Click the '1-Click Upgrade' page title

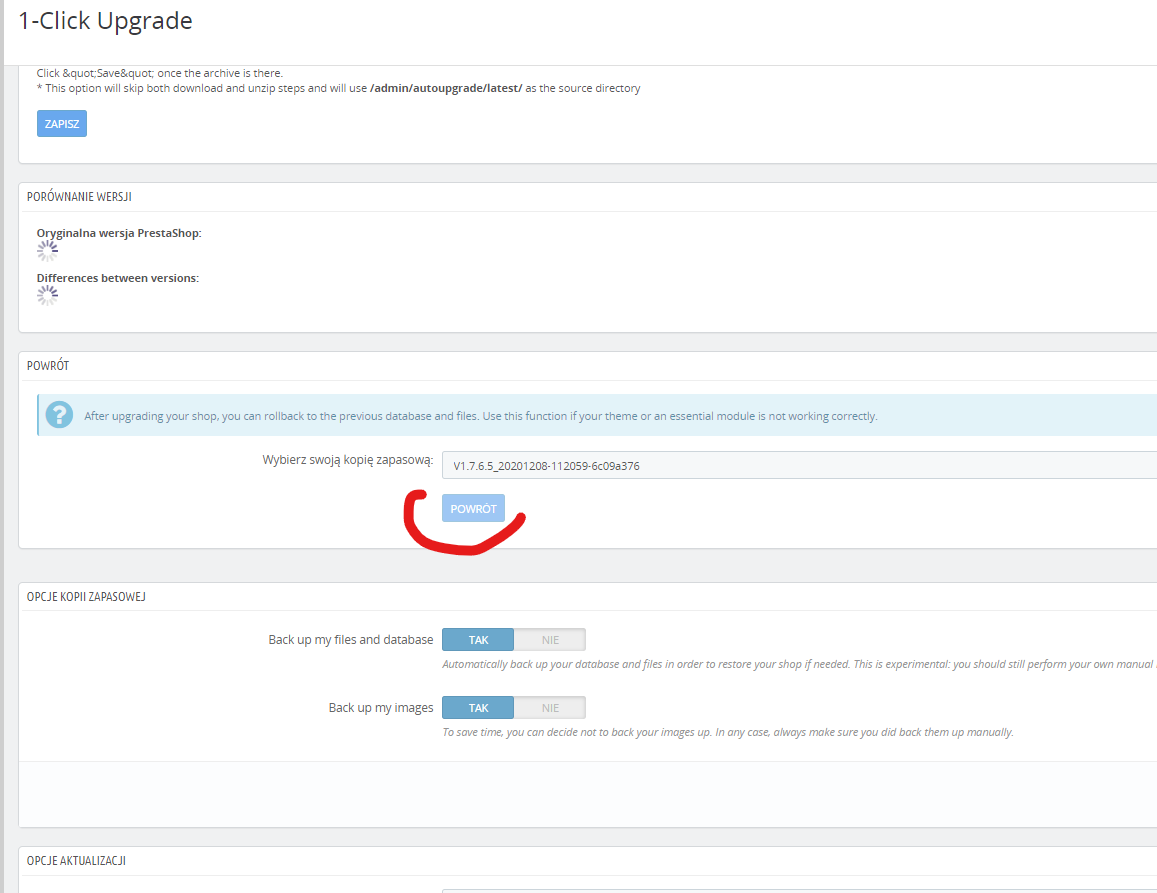106,21
